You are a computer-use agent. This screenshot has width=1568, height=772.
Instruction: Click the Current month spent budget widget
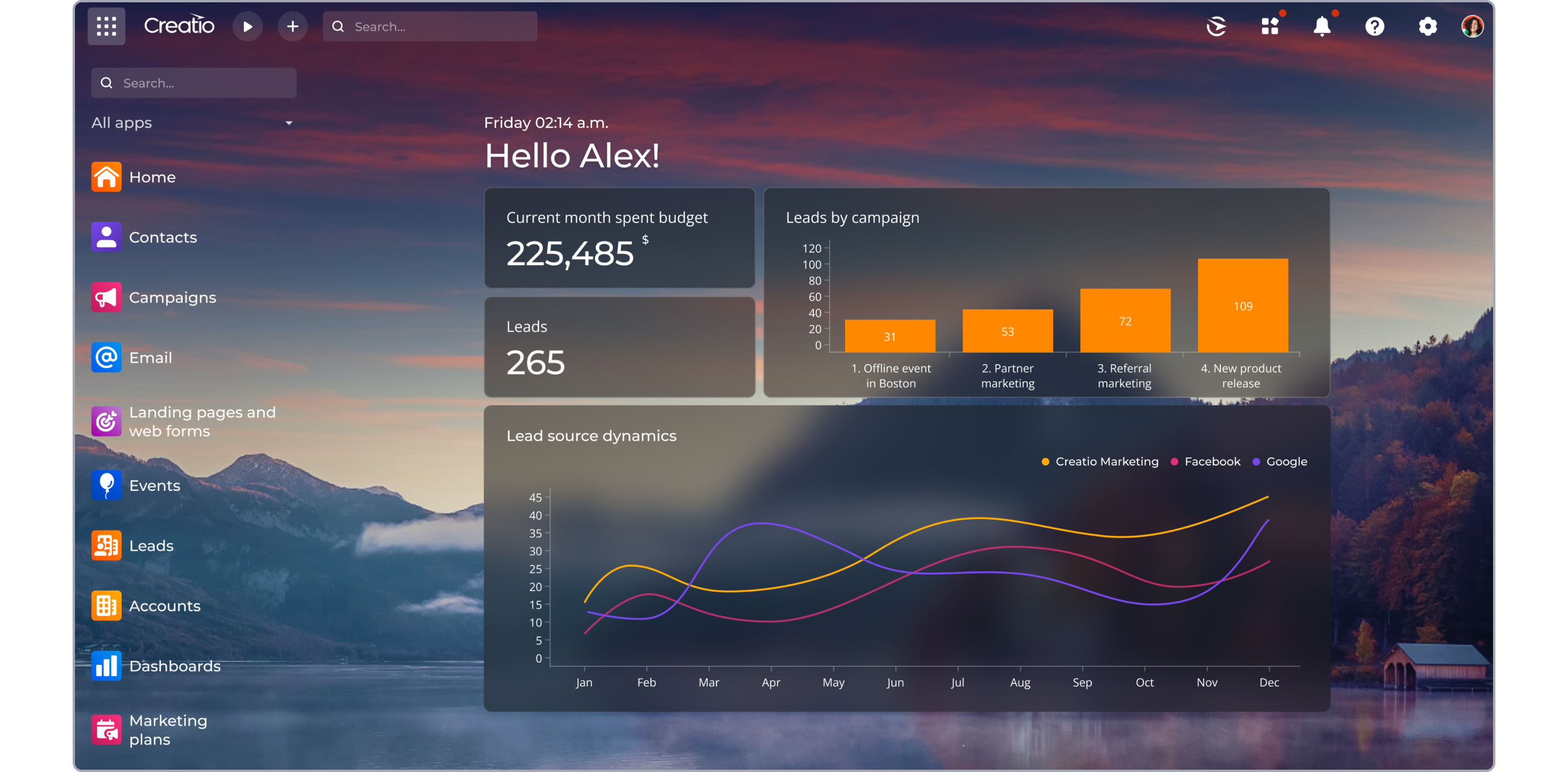tap(619, 238)
